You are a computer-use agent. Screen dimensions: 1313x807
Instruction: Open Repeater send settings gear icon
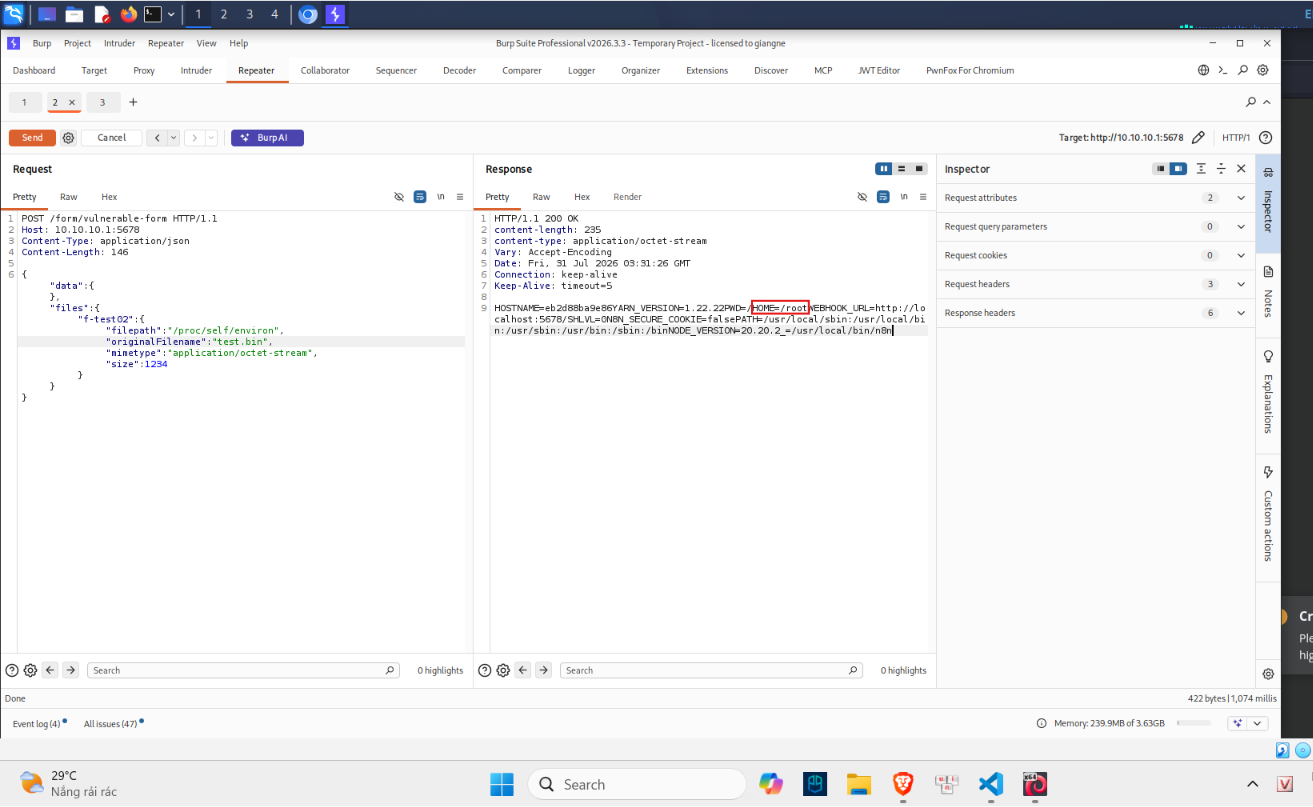click(68, 138)
